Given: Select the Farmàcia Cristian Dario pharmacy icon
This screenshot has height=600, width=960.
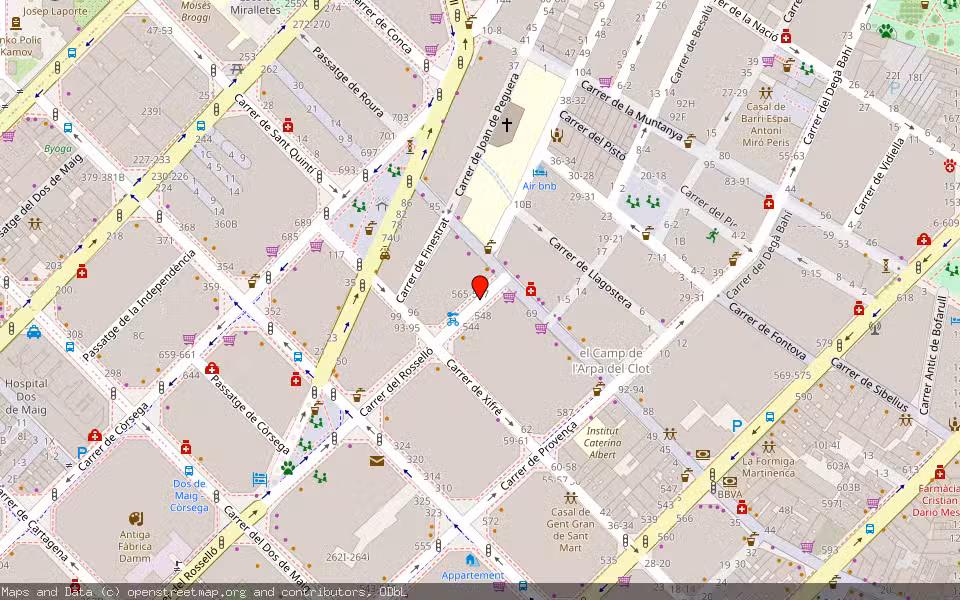Looking at the screenshot, I should (x=939, y=472).
